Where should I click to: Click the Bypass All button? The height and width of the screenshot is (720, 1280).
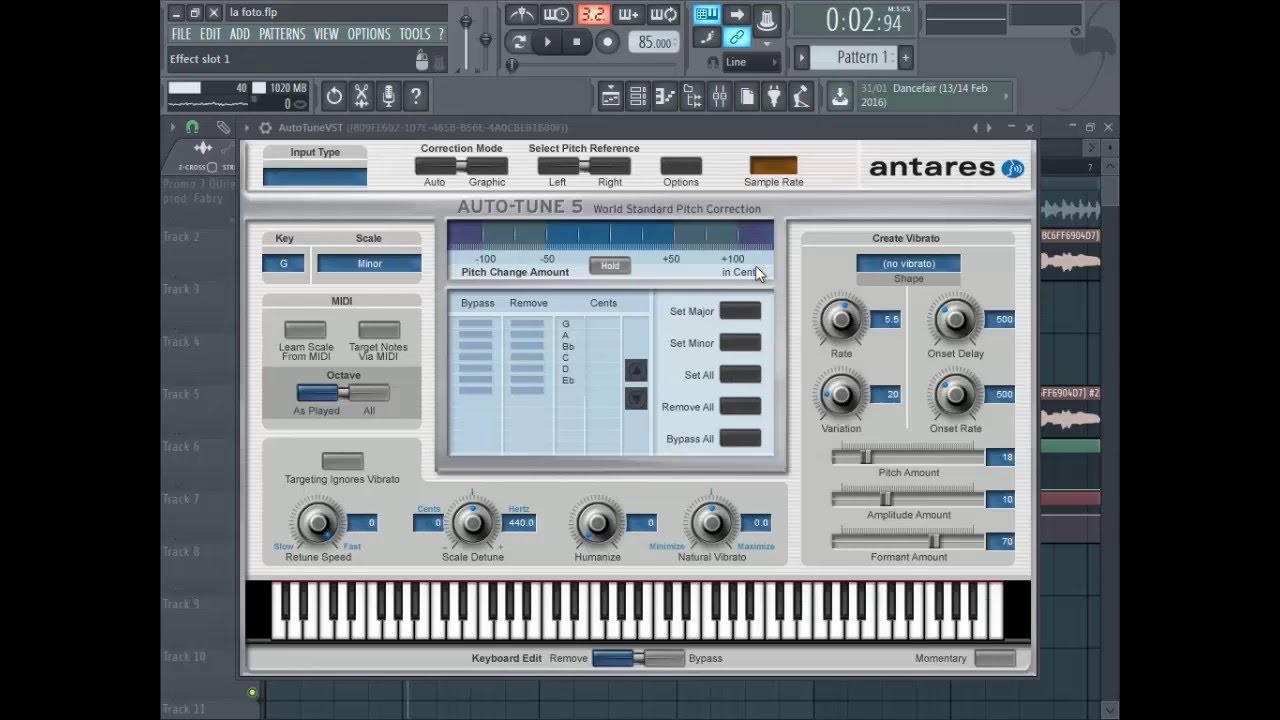[x=740, y=439]
